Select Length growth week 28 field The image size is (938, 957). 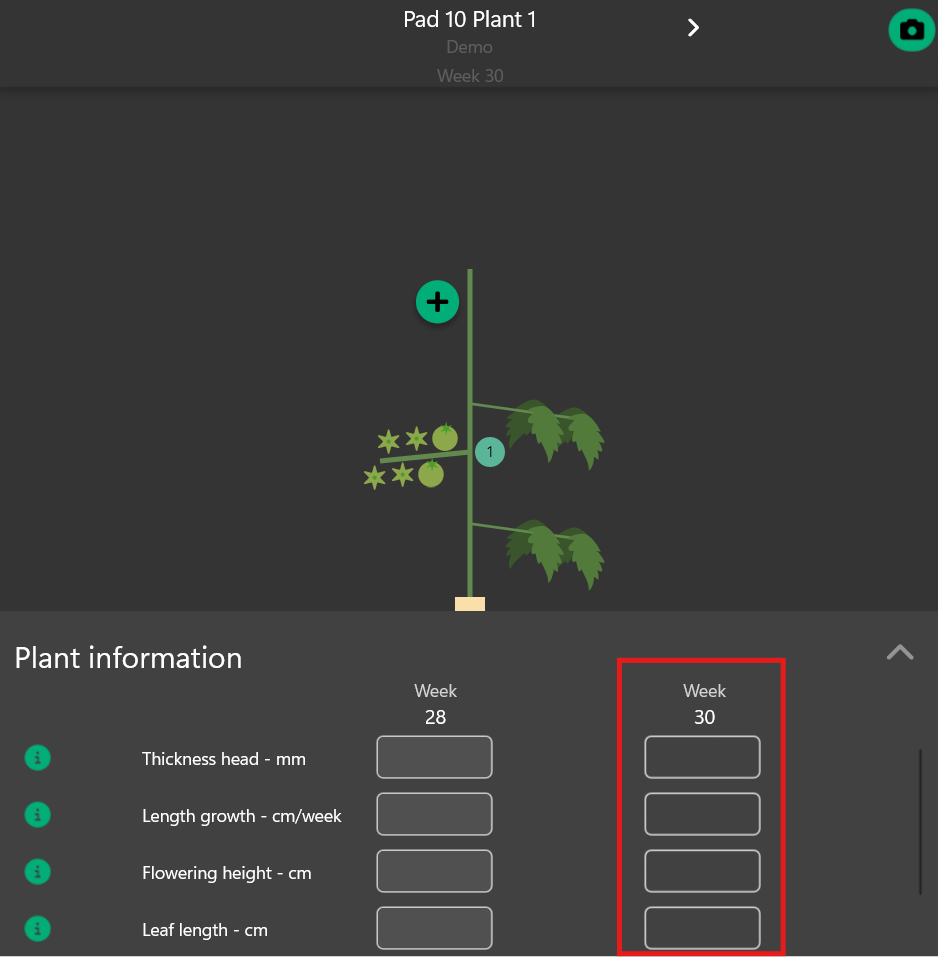pos(434,814)
